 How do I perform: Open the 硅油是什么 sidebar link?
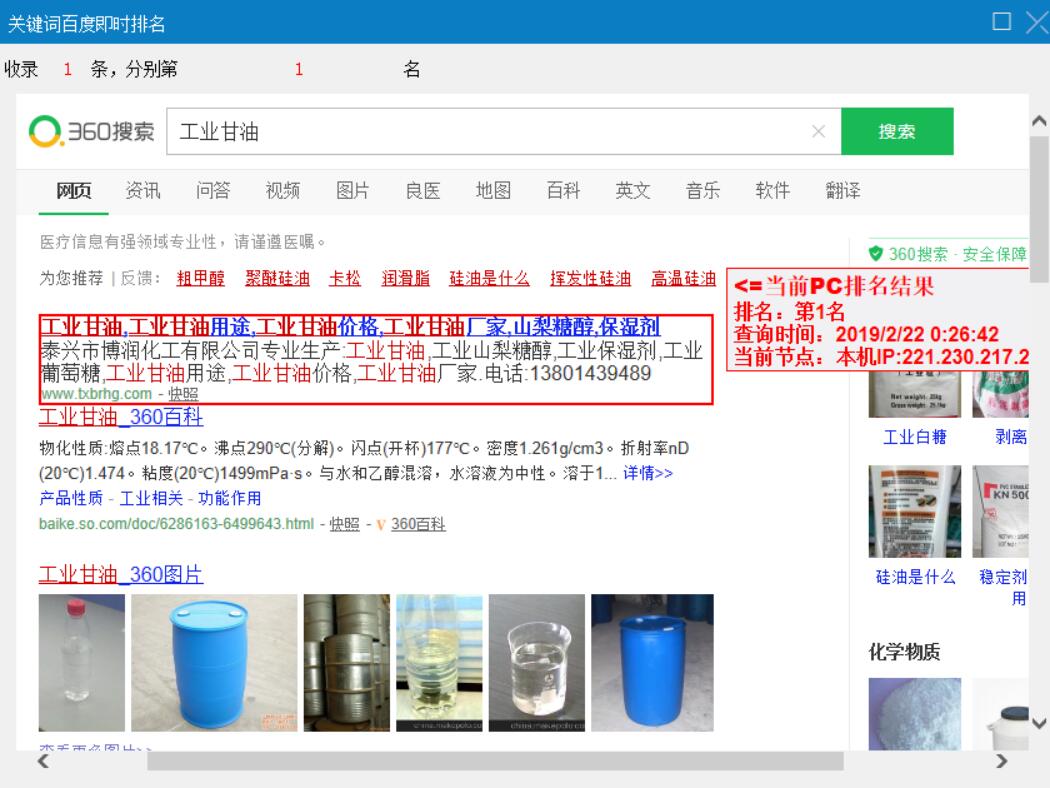[x=915, y=576]
